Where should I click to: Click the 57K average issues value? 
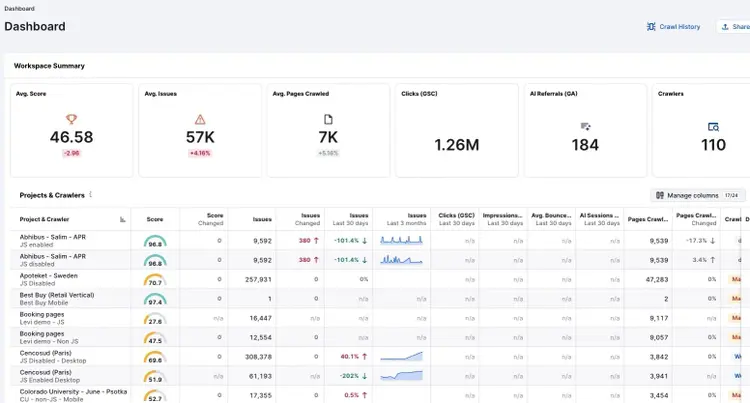point(200,137)
